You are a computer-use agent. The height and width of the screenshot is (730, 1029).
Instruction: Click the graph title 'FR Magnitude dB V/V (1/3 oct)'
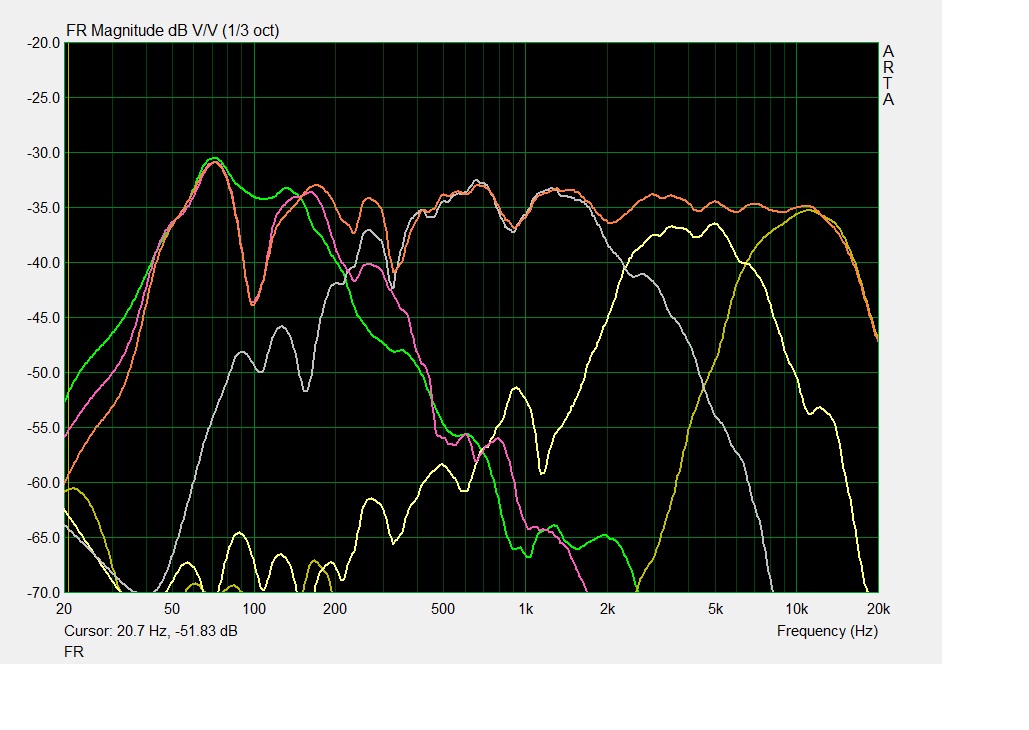[x=173, y=31]
